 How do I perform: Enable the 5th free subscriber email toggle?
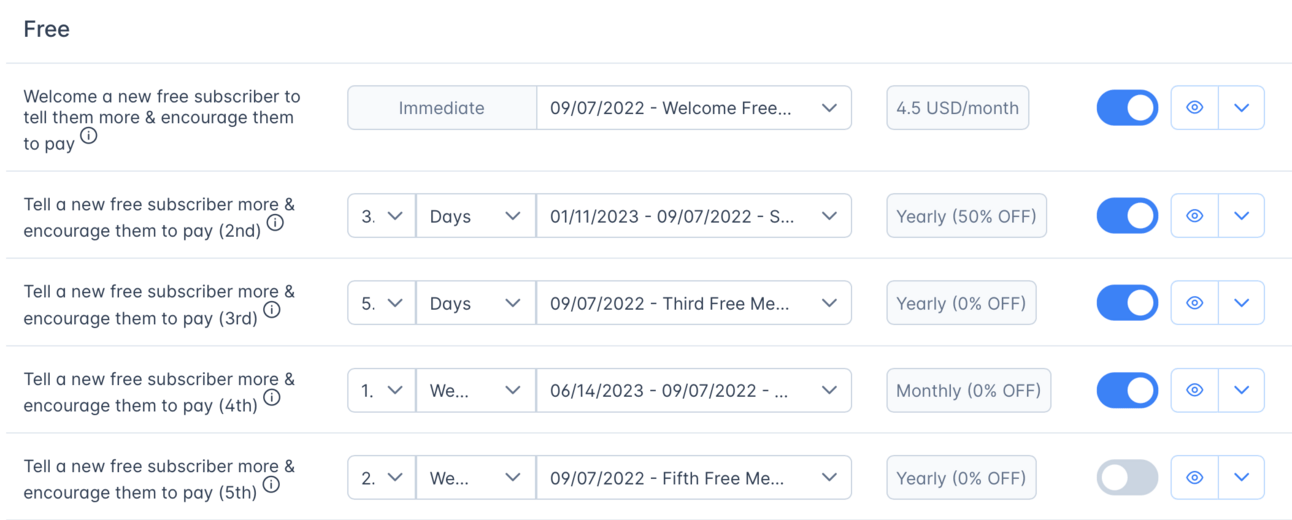point(1127,478)
